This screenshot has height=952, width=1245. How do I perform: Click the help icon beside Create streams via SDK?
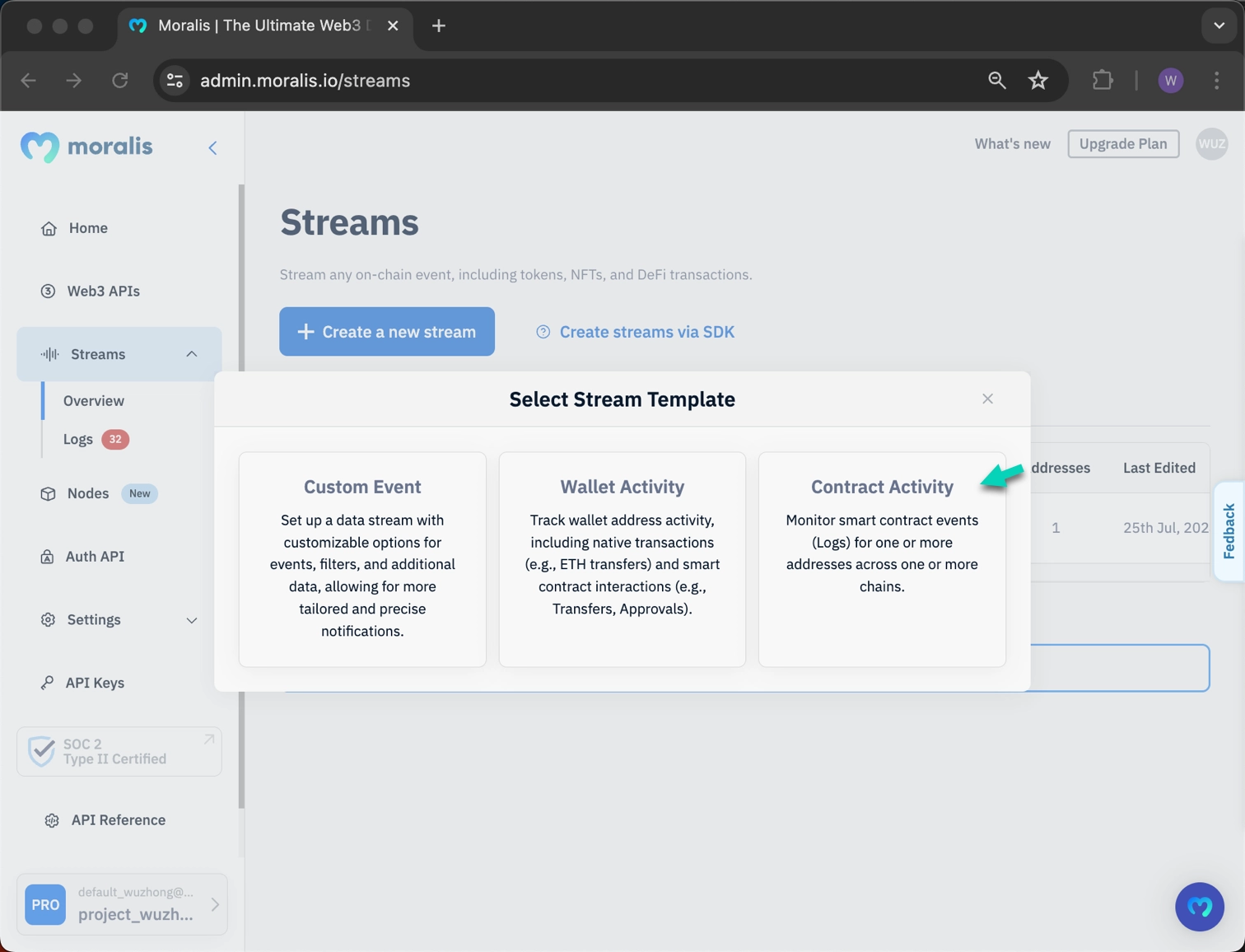(x=543, y=332)
